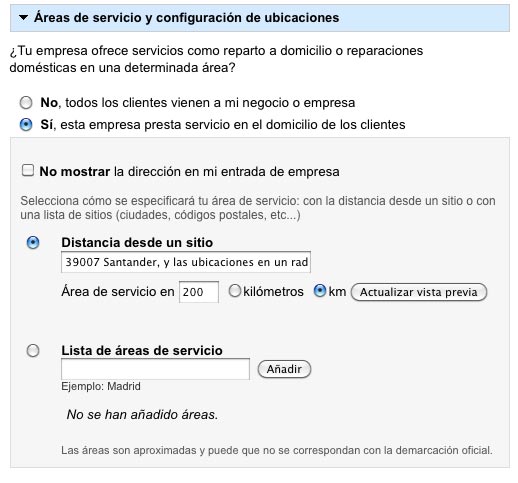This screenshot has width=518, height=483.
Task: Select the 'No, todos los clientes' radio button
Action: 26,103
